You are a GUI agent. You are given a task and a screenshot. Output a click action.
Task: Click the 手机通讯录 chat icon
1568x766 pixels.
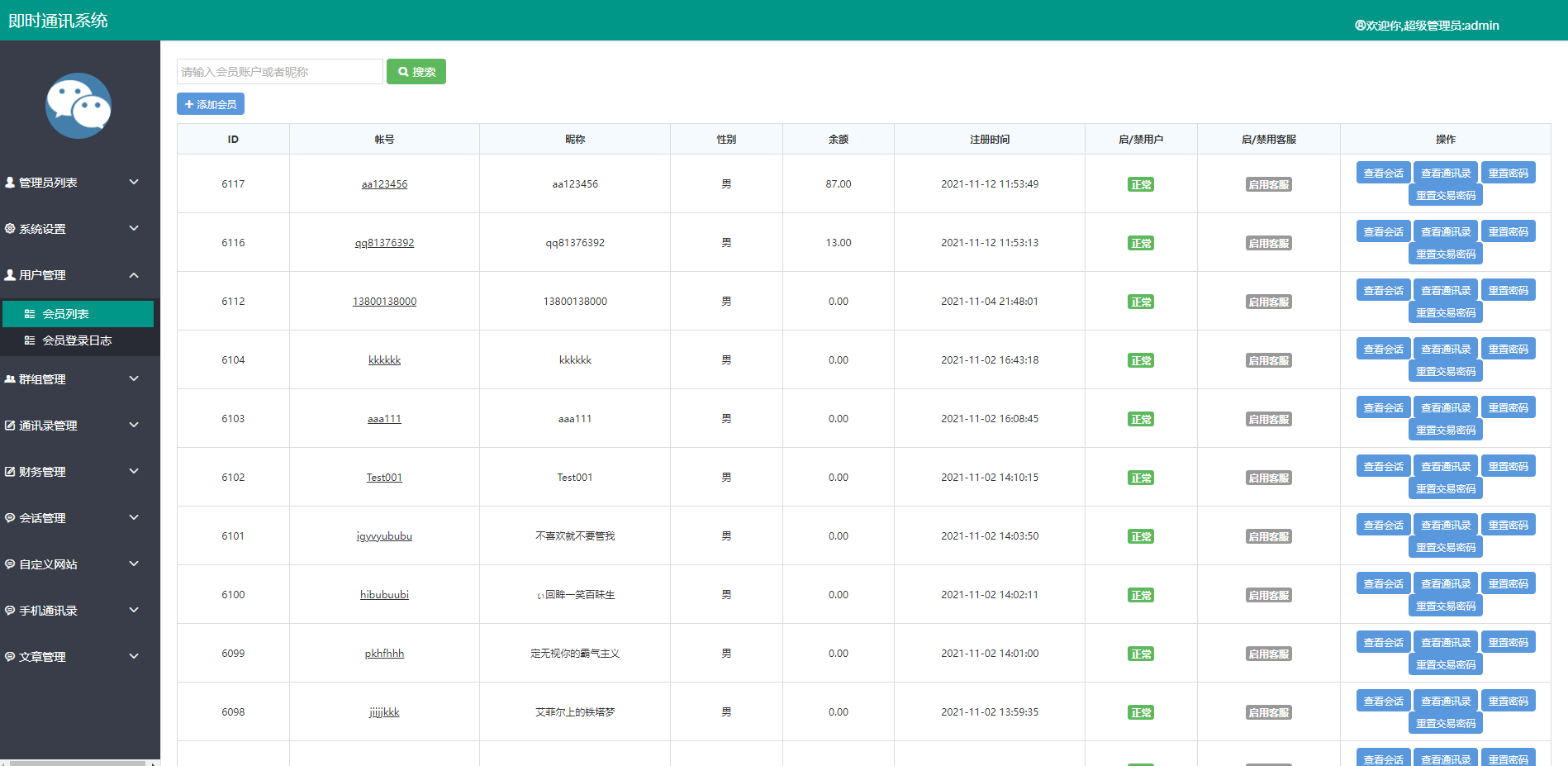click(10, 611)
